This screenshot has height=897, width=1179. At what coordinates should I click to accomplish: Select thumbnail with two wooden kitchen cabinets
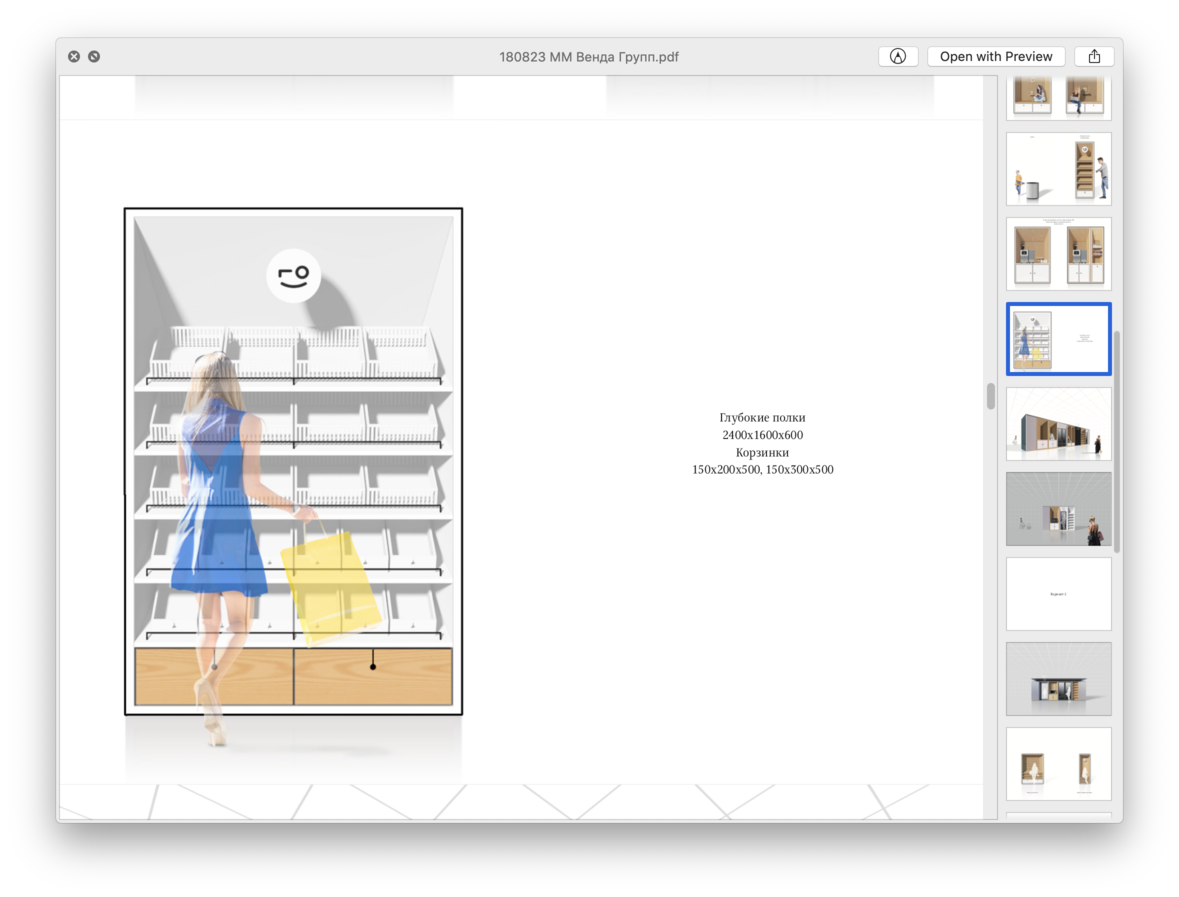point(1058,254)
